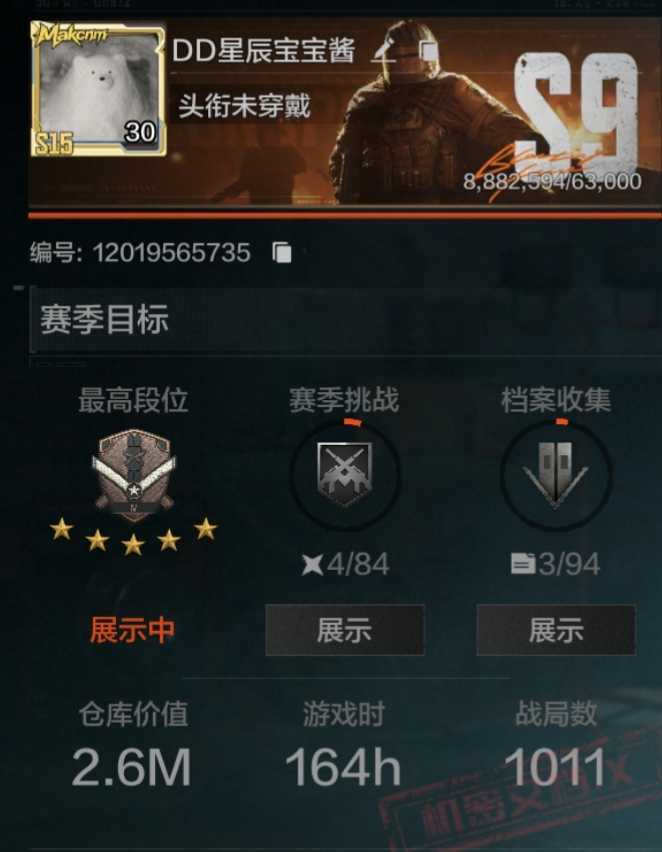Toggle the 展示中 highest rank display
Viewport: 662px width, 852px height.
[133, 630]
